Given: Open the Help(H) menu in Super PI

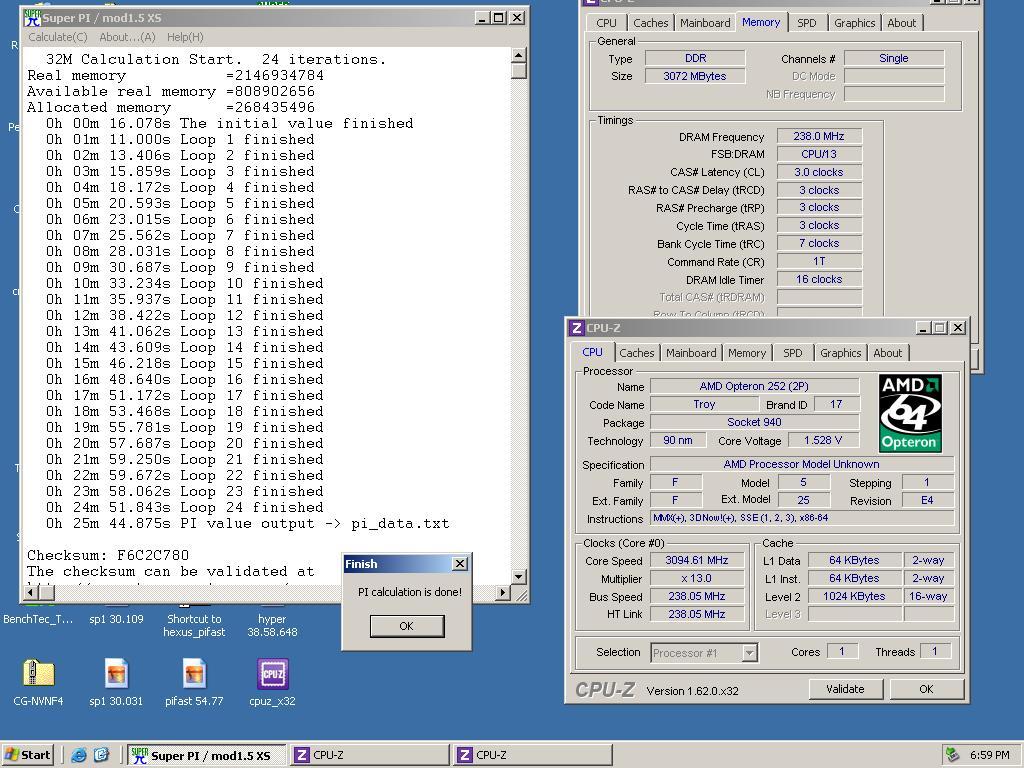Looking at the screenshot, I should (185, 37).
